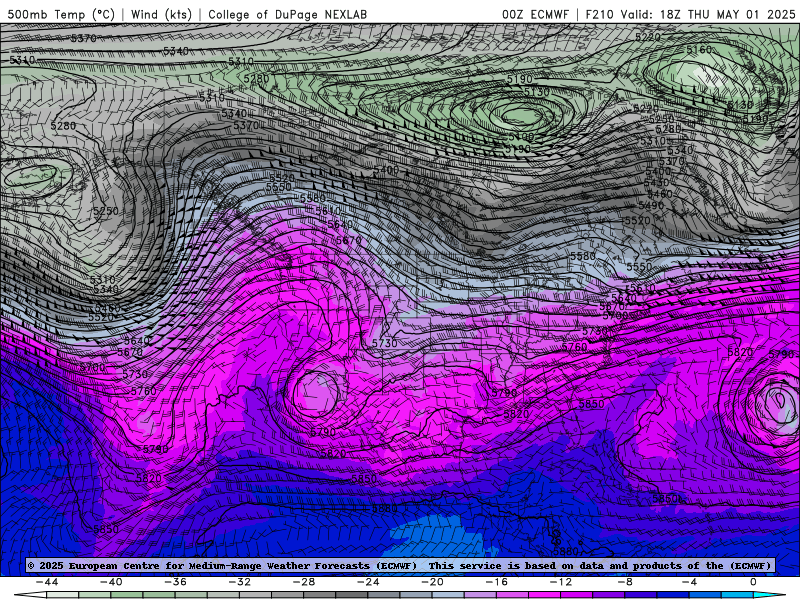Viewport: 800px width, 600px height.
Task: Click the 5160 height contour label
Action: (x=699, y=49)
